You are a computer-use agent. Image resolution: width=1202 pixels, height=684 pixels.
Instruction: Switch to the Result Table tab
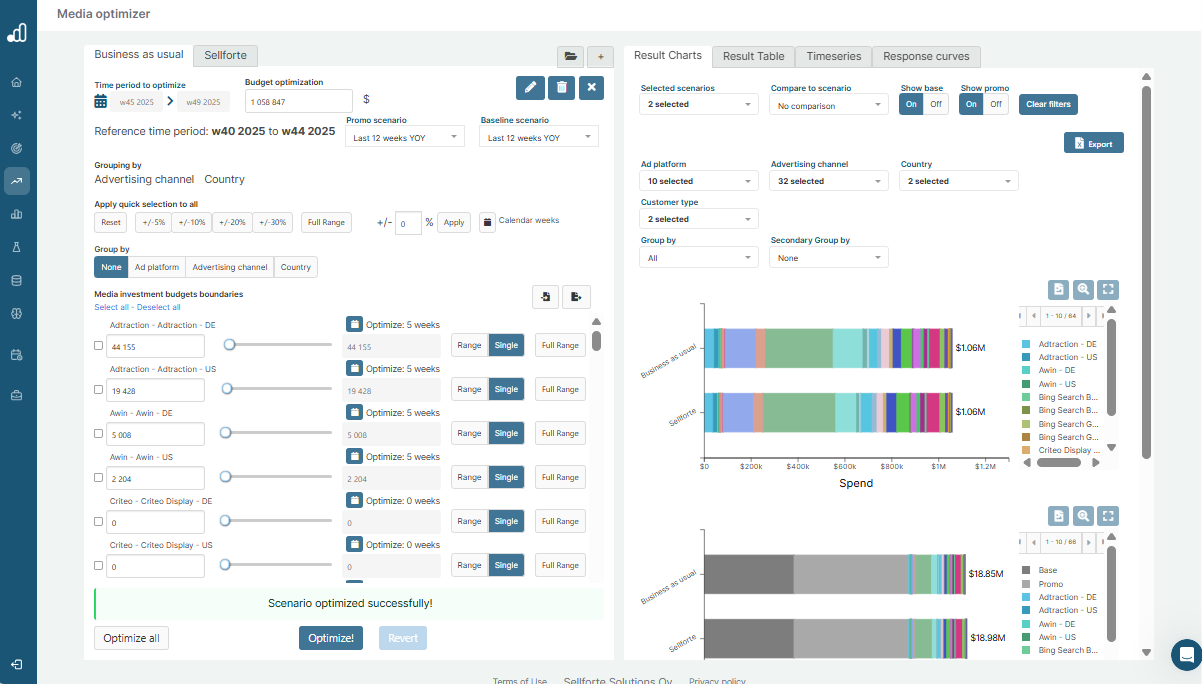pyautogui.click(x=753, y=57)
